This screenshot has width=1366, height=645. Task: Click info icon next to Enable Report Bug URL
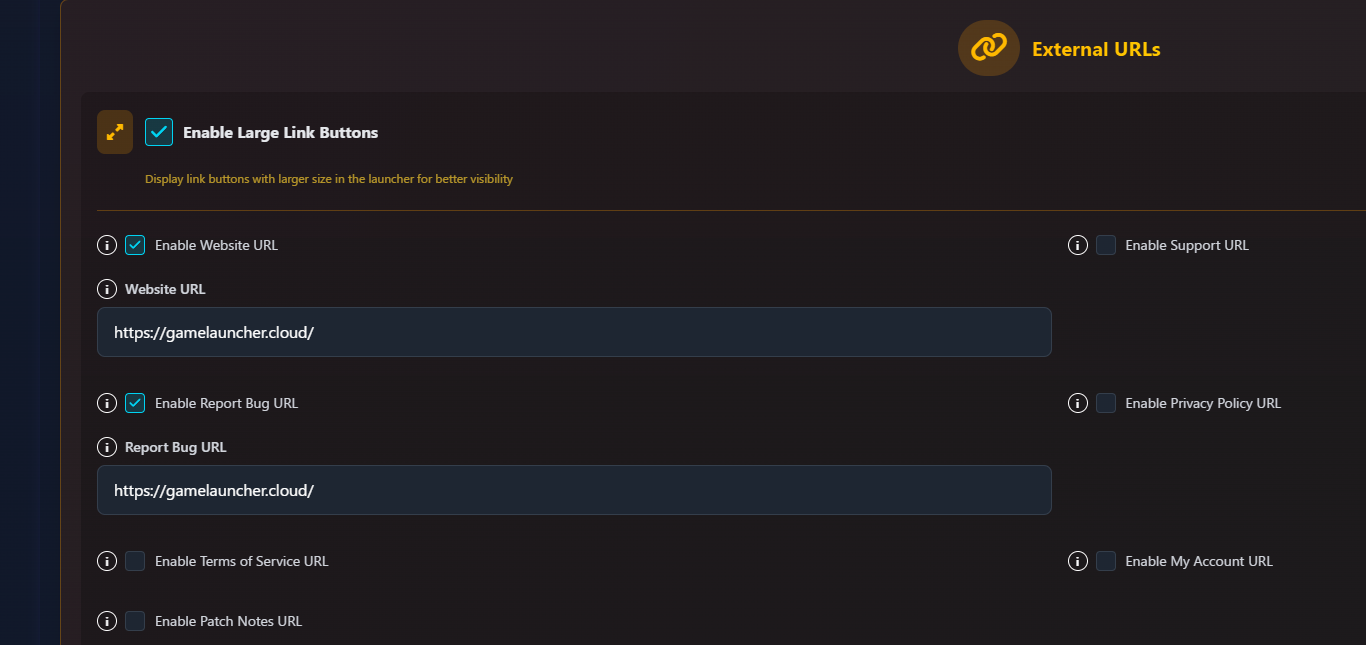(x=107, y=403)
